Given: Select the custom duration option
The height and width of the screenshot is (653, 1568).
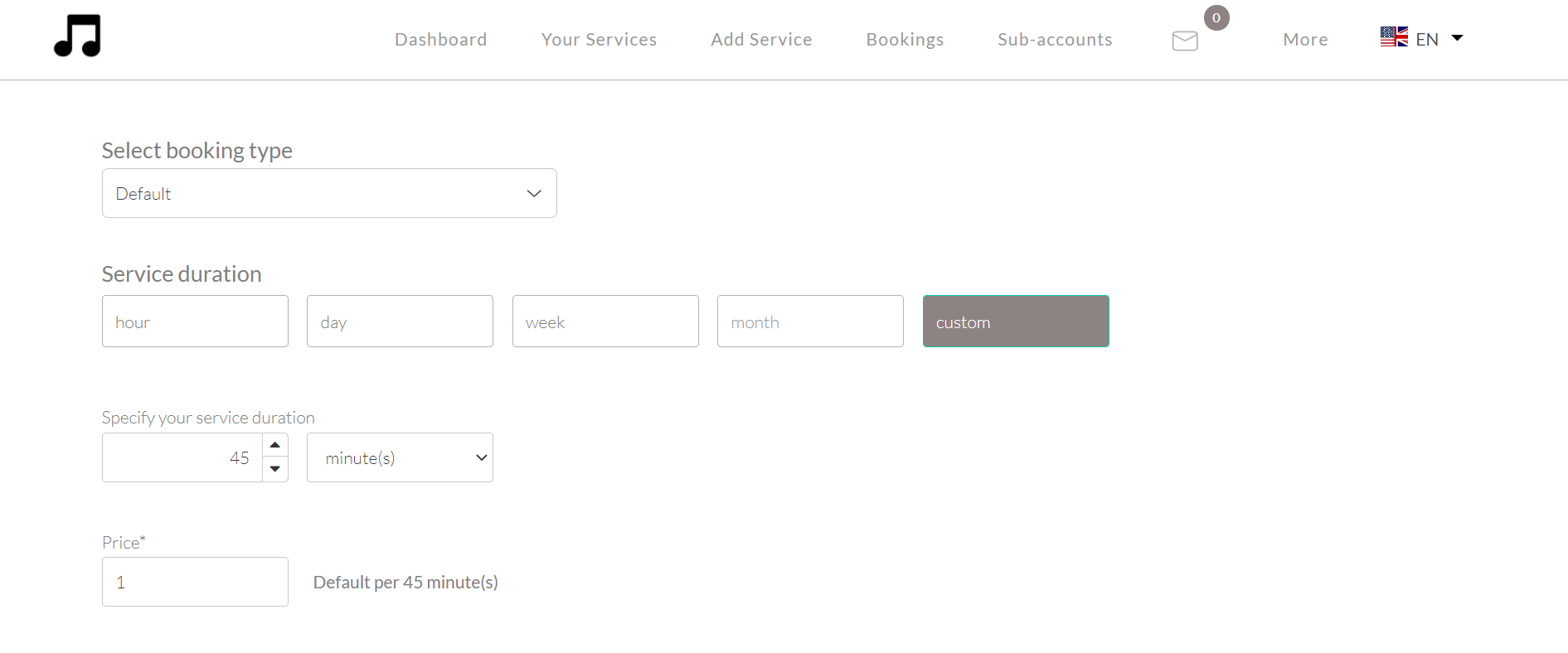Looking at the screenshot, I should click(1016, 322).
